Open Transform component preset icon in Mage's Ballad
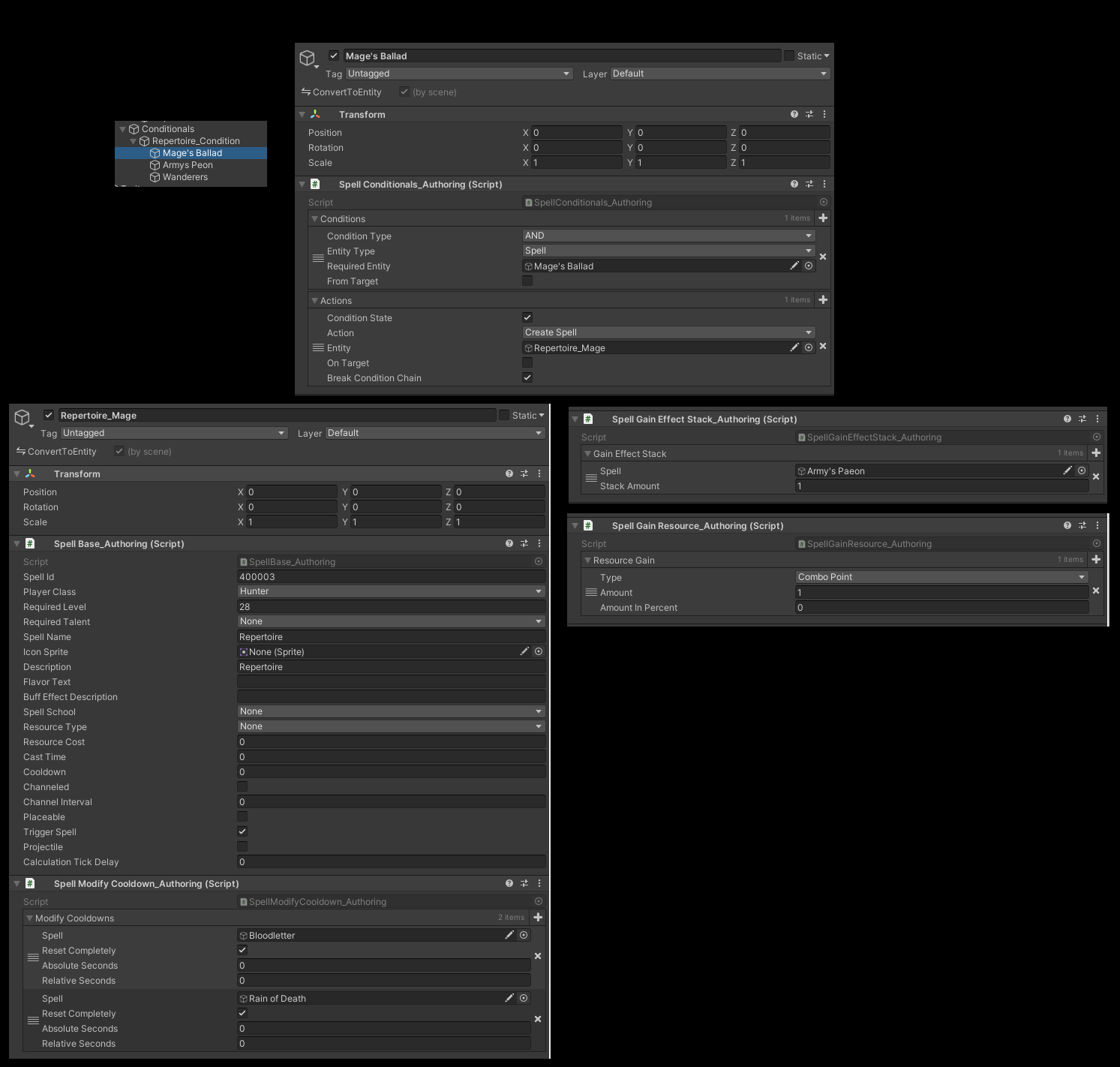The image size is (1120, 1067). click(809, 114)
